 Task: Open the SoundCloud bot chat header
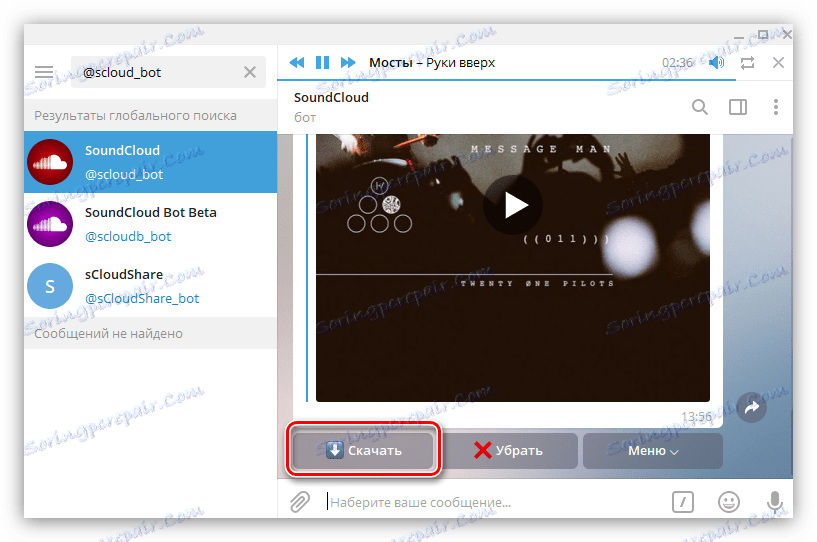pyautogui.click(x=331, y=107)
